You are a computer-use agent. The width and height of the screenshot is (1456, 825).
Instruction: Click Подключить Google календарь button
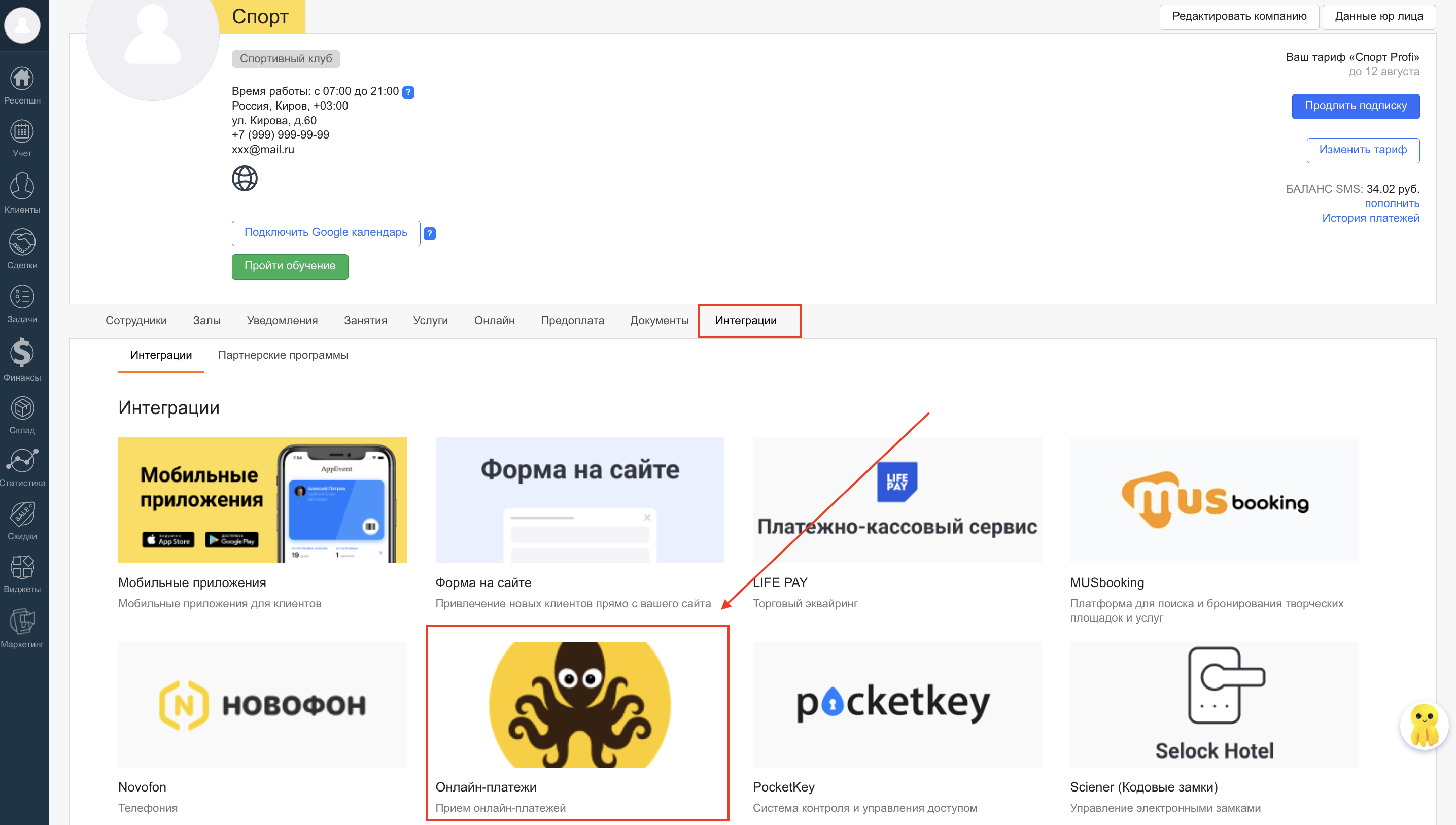[326, 233]
